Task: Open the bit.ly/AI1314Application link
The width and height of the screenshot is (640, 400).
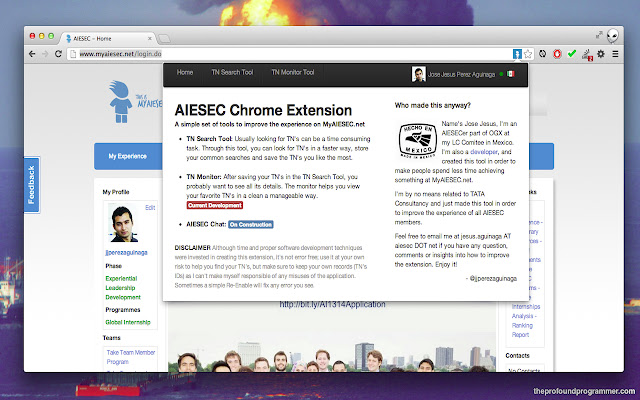Action: [x=332, y=304]
